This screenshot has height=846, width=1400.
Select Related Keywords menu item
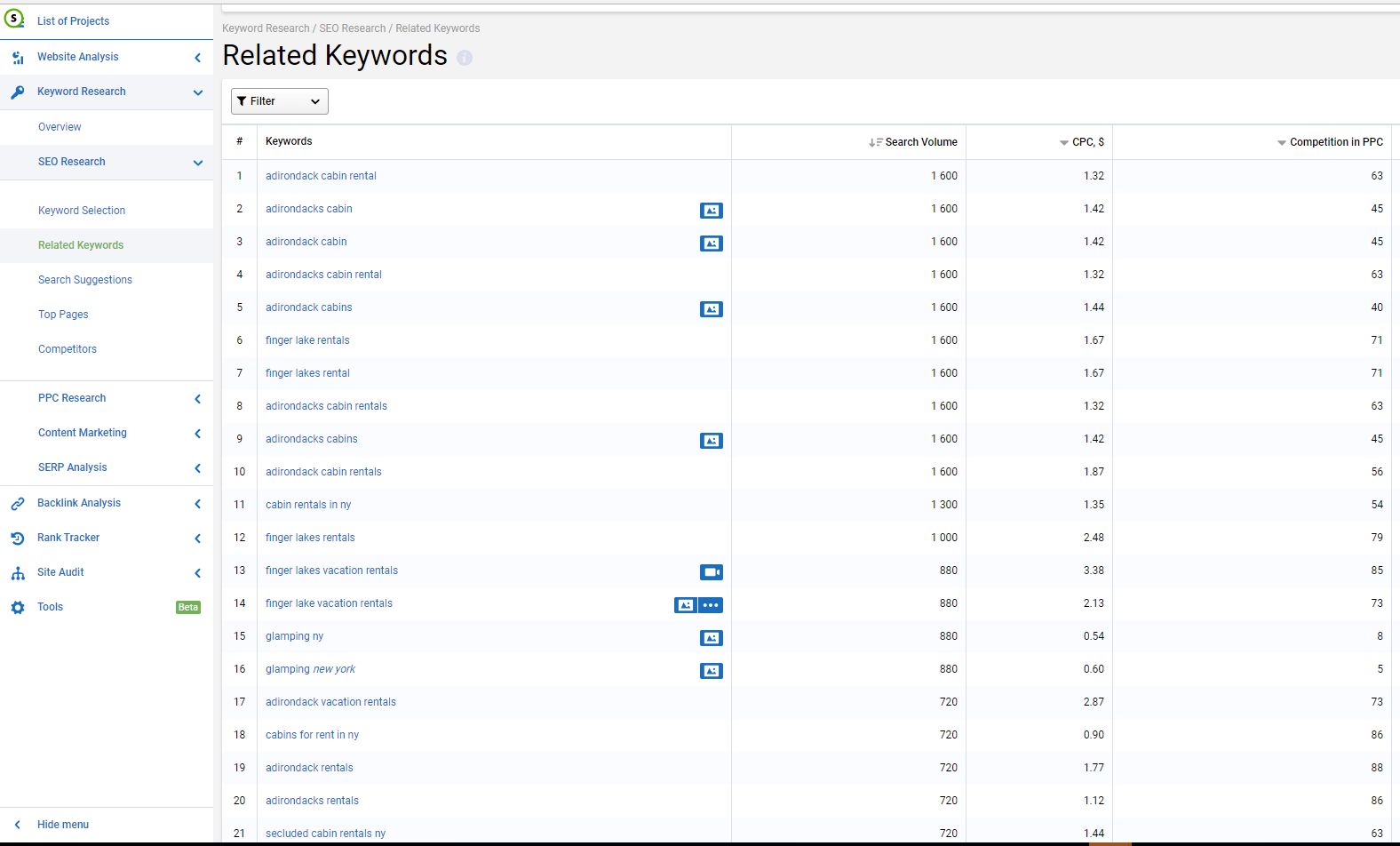point(81,245)
